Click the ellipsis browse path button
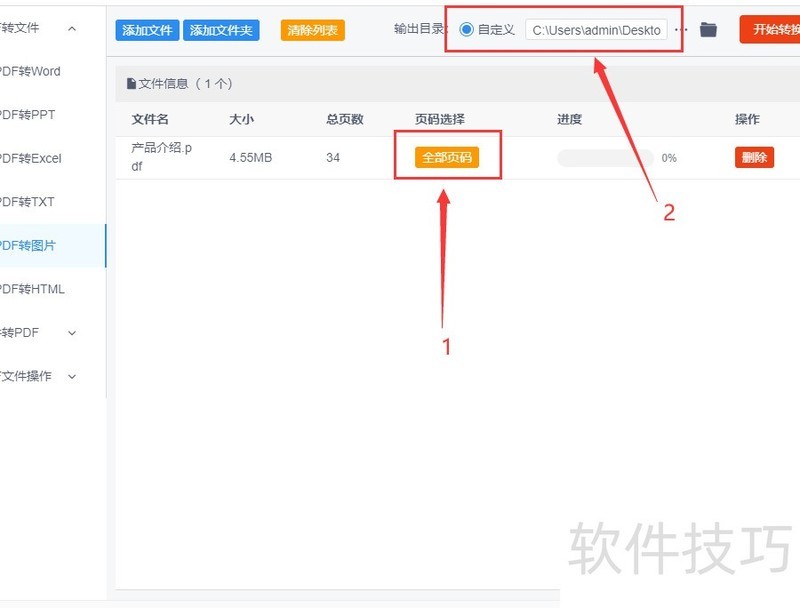Viewport: 800px width, 608px height. coord(681,30)
